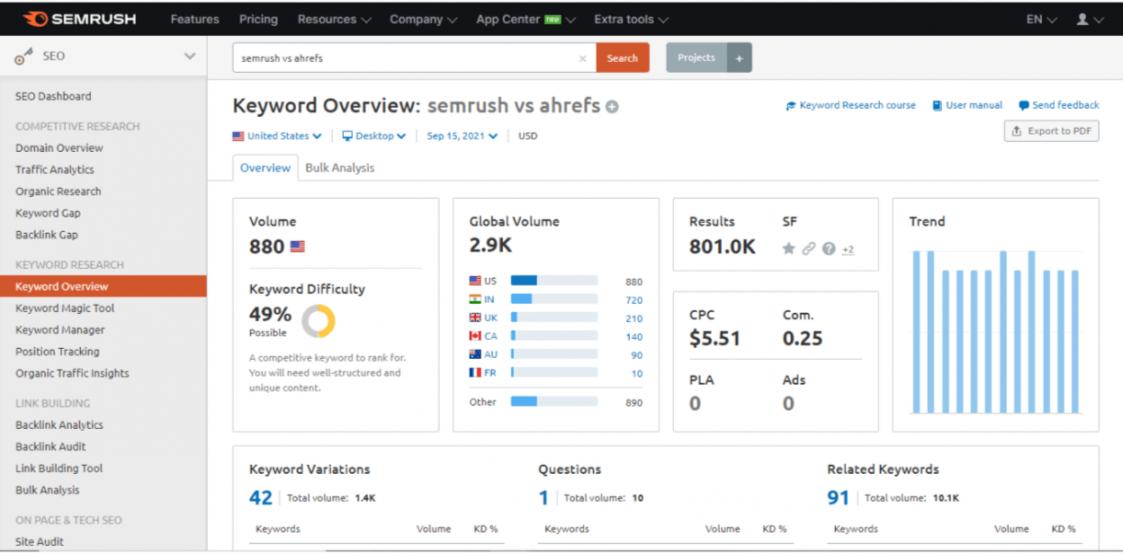Click the question mark SERP feature icon

pyautogui.click(x=828, y=249)
